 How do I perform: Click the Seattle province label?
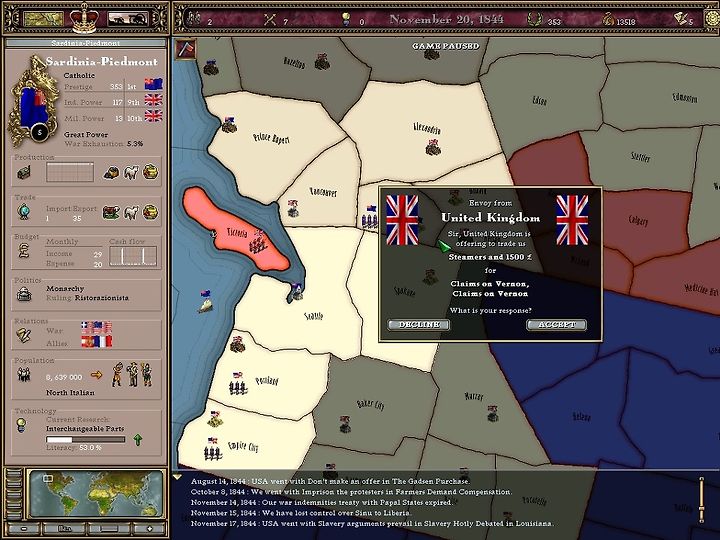pyautogui.click(x=313, y=316)
